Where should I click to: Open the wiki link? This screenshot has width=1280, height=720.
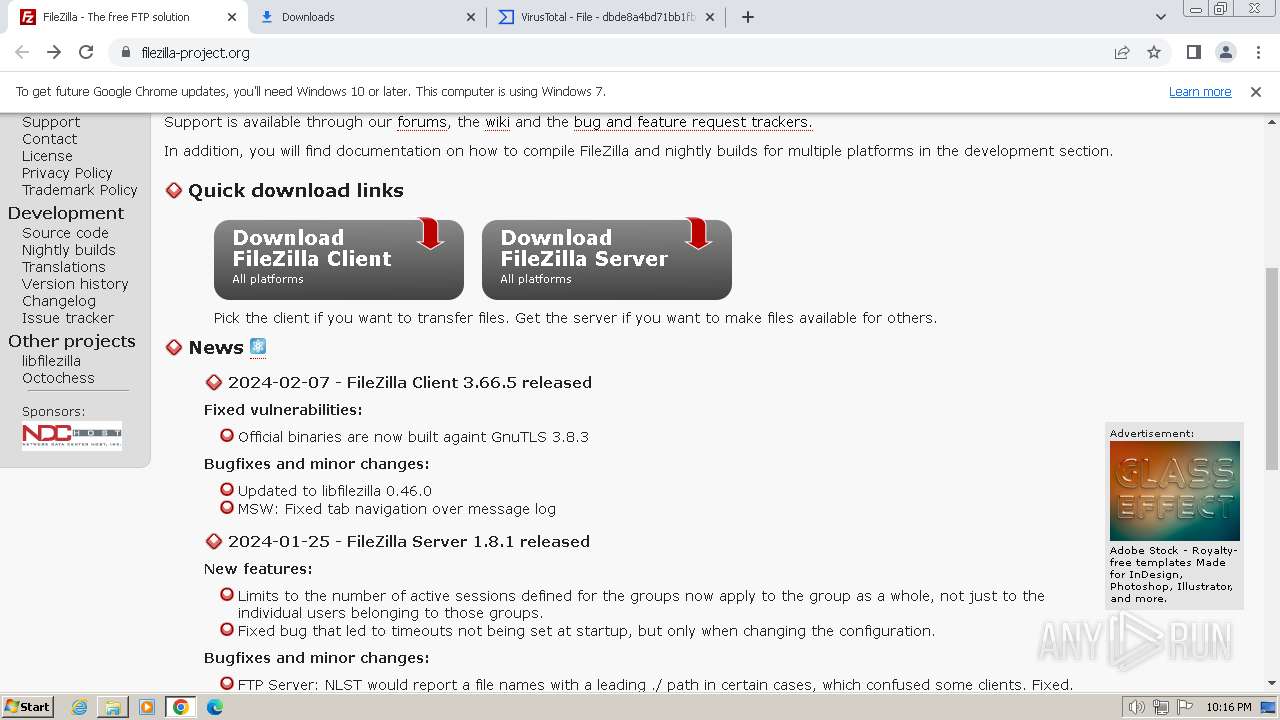pyautogui.click(x=497, y=122)
